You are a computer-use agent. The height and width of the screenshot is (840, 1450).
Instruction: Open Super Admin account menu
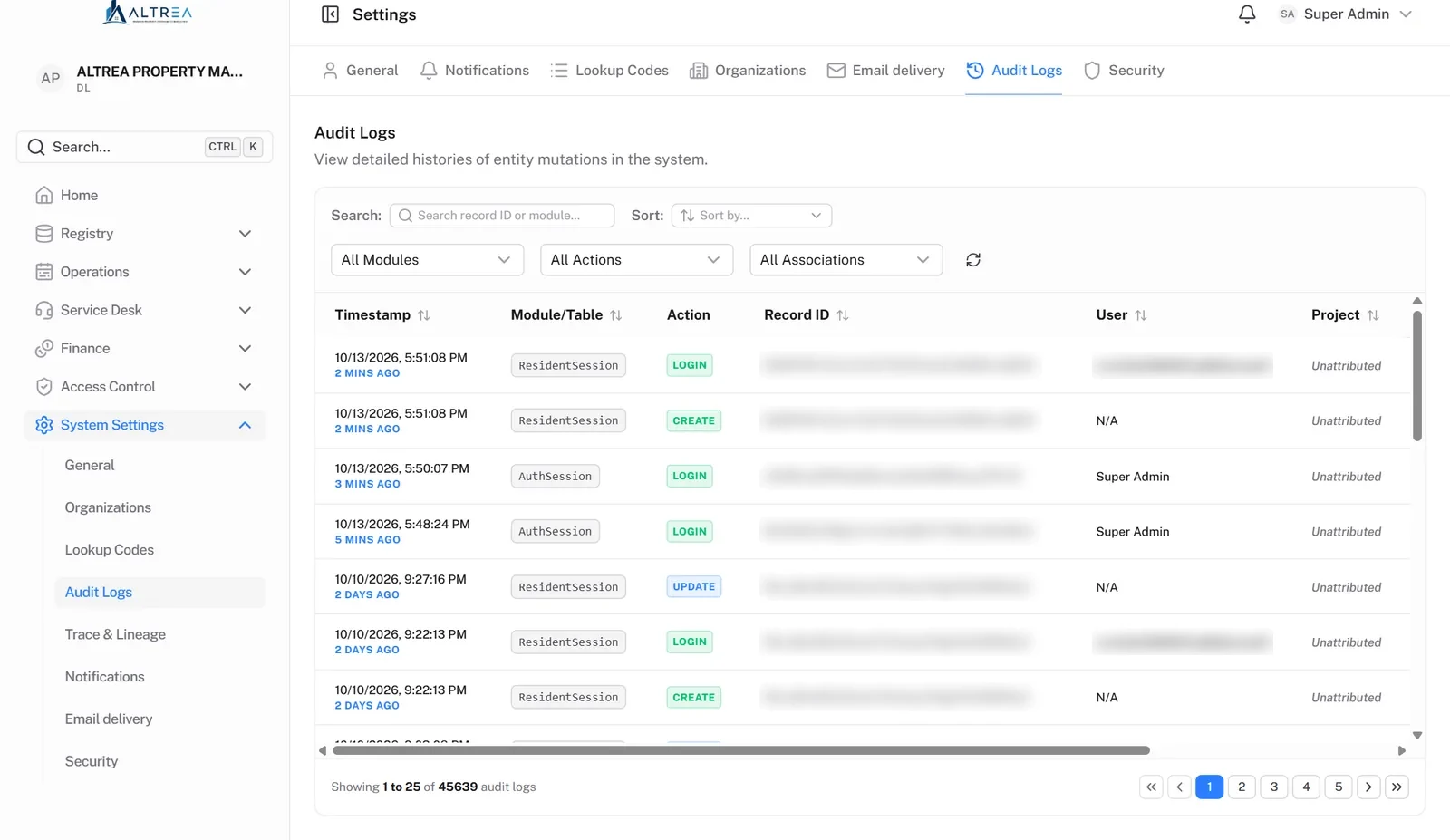pos(1346,14)
